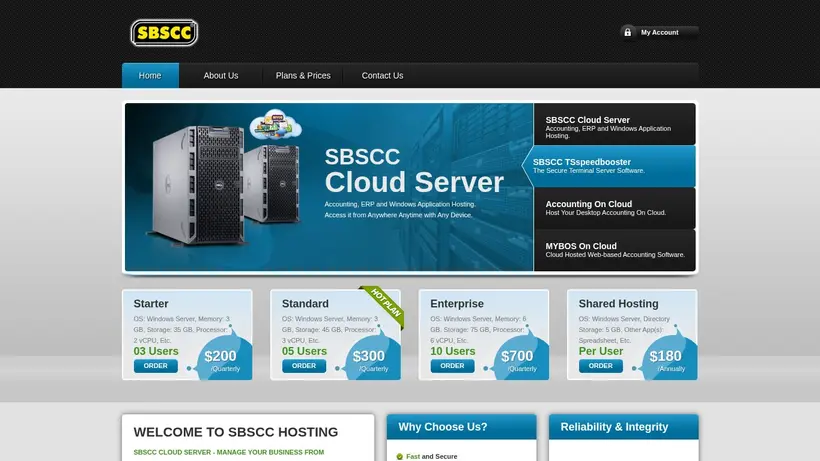Screen dimensions: 820x461
Task: Click the Per User text
Action: pos(601,351)
